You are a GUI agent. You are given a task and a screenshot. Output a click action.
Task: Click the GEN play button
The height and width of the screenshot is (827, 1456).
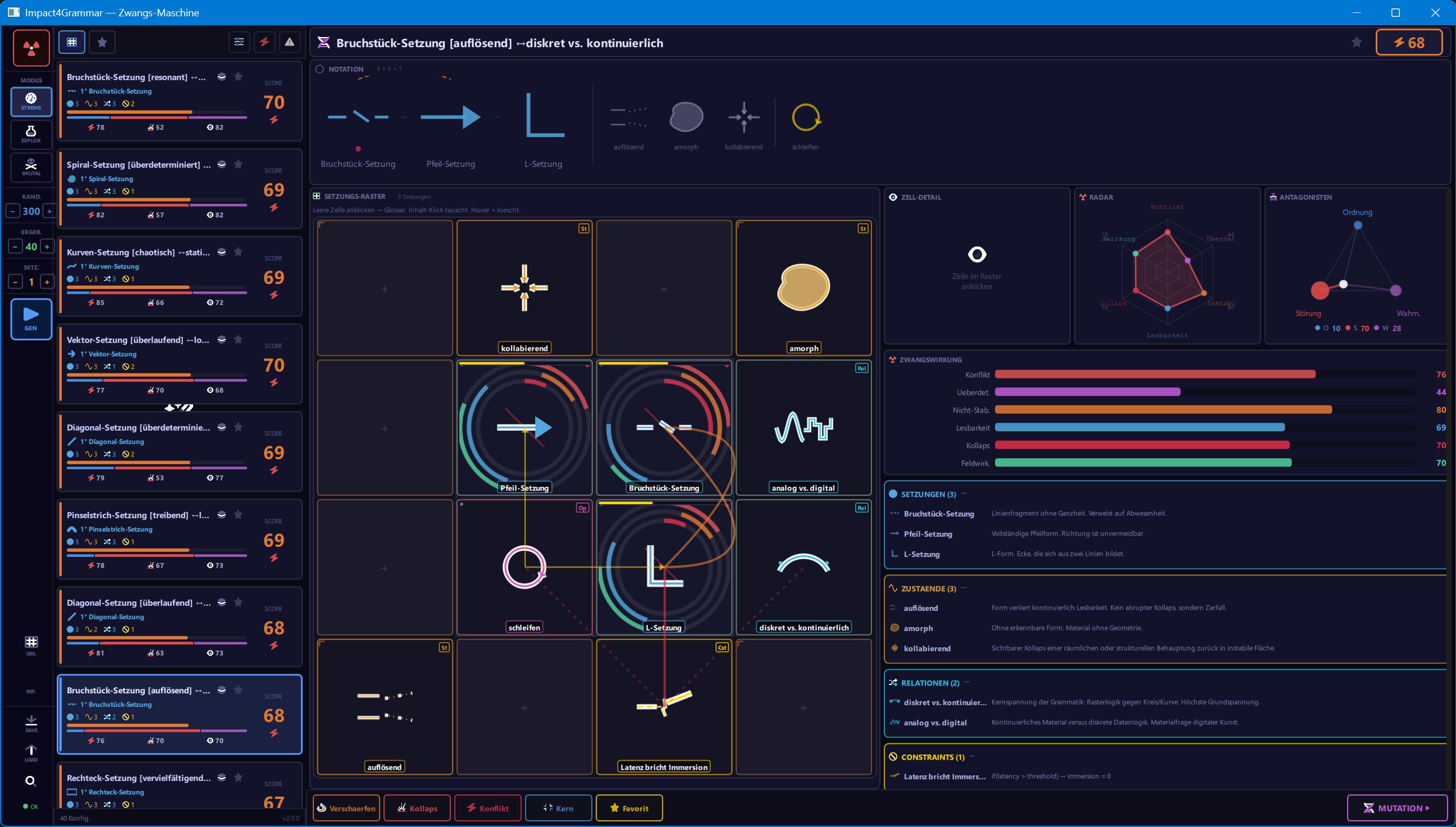click(x=31, y=319)
